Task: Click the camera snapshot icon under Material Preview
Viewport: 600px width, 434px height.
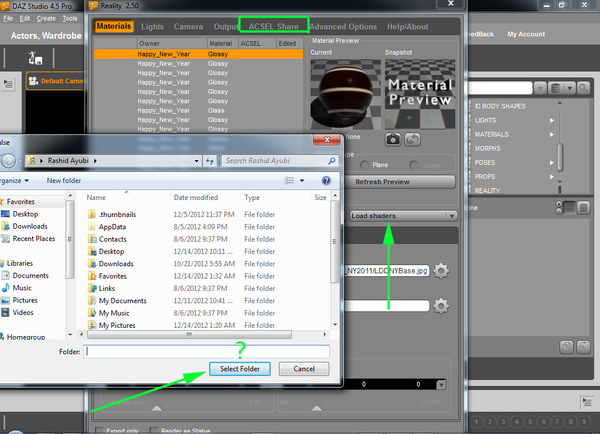Action: coord(393,139)
